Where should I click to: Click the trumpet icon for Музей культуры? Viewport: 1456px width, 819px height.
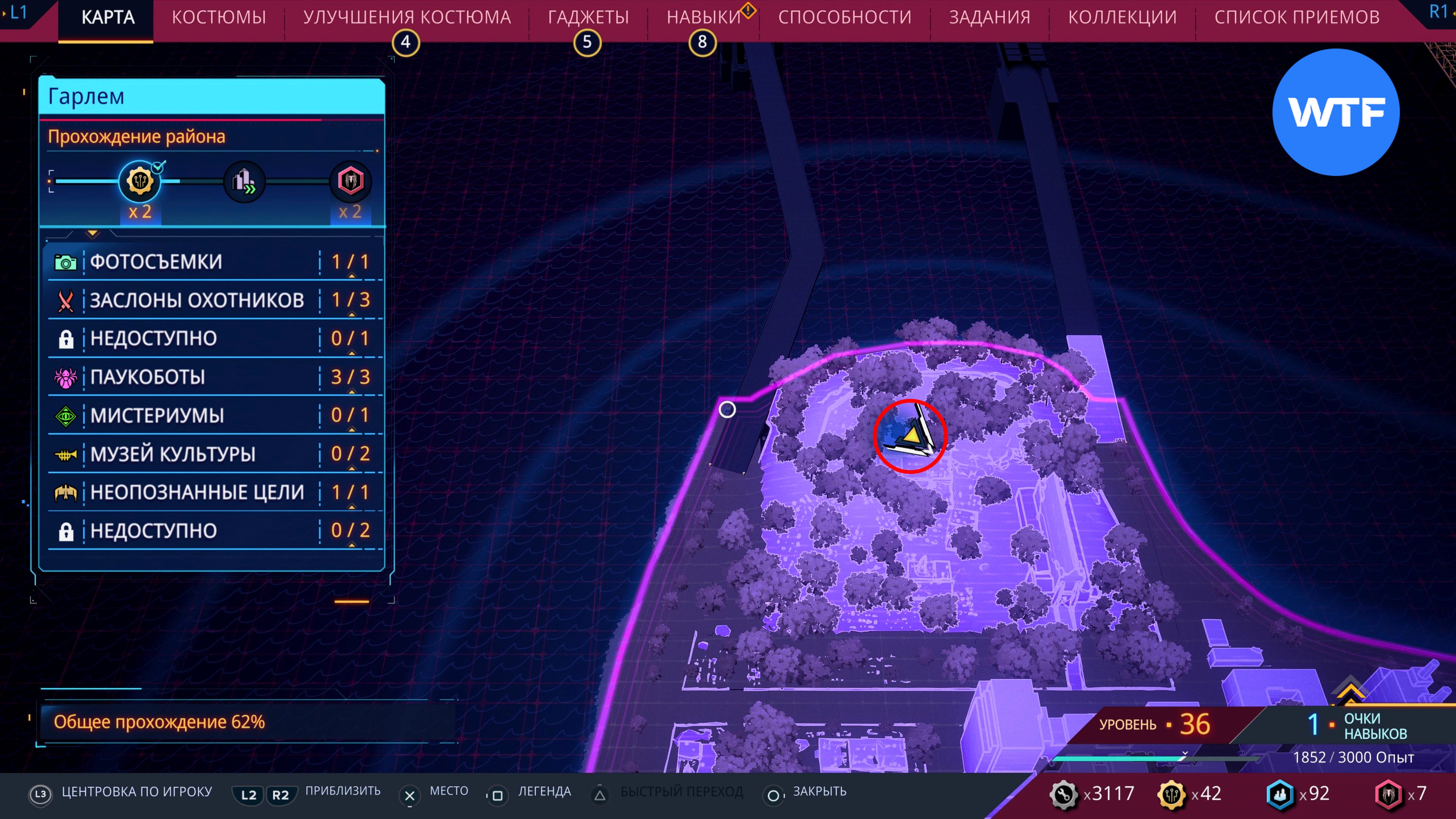pyautogui.click(x=66, y=455)
